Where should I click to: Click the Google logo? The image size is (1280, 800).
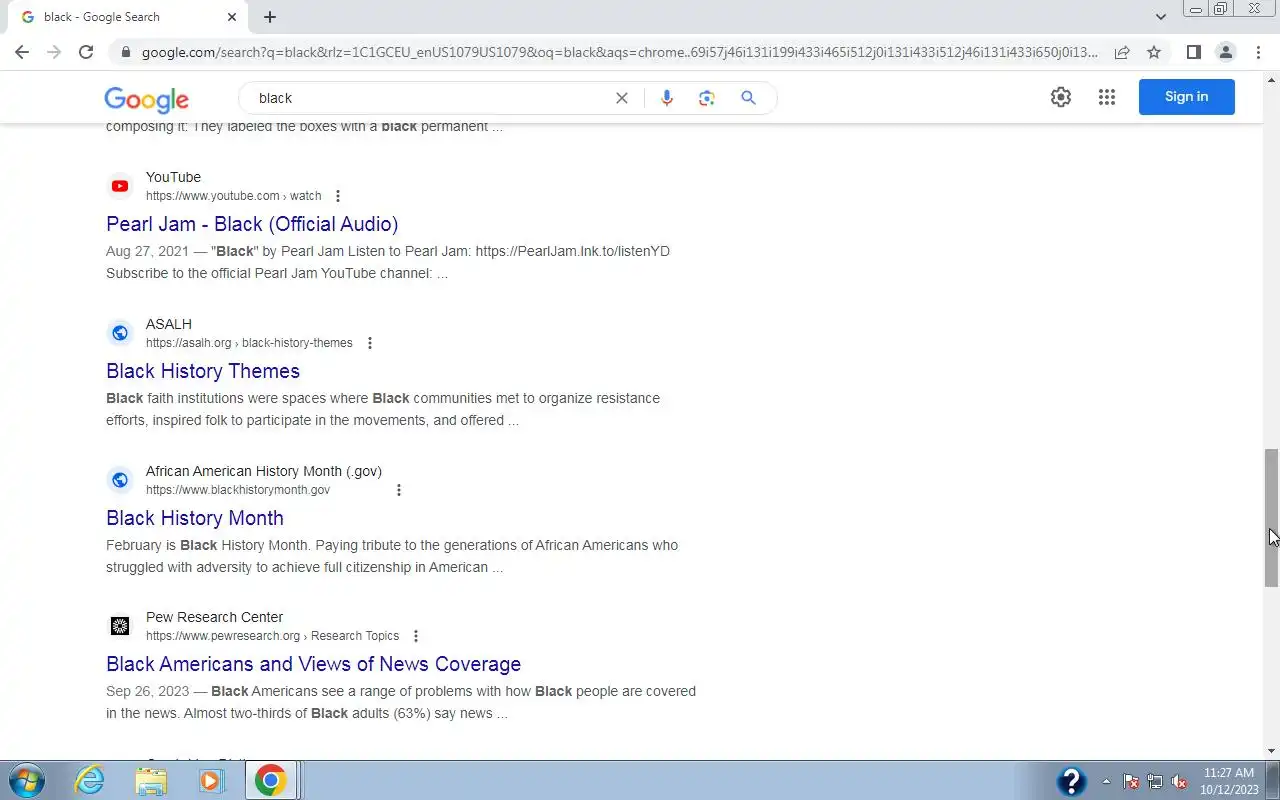[146, 99]
